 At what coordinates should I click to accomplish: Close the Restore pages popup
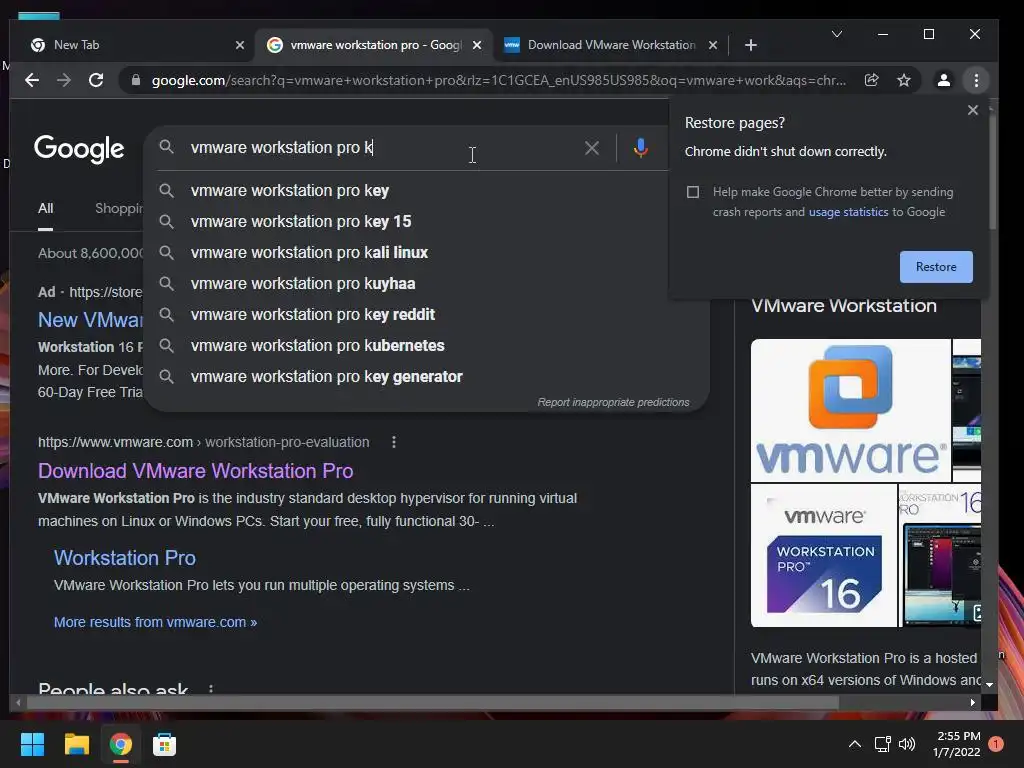(x=972, y=110)
